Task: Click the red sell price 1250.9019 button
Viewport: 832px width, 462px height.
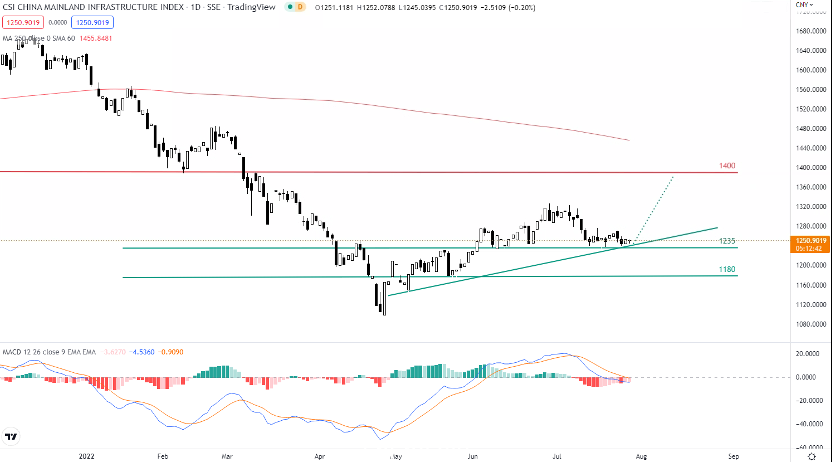Action: pyautogui.click(x=23, y=22)
